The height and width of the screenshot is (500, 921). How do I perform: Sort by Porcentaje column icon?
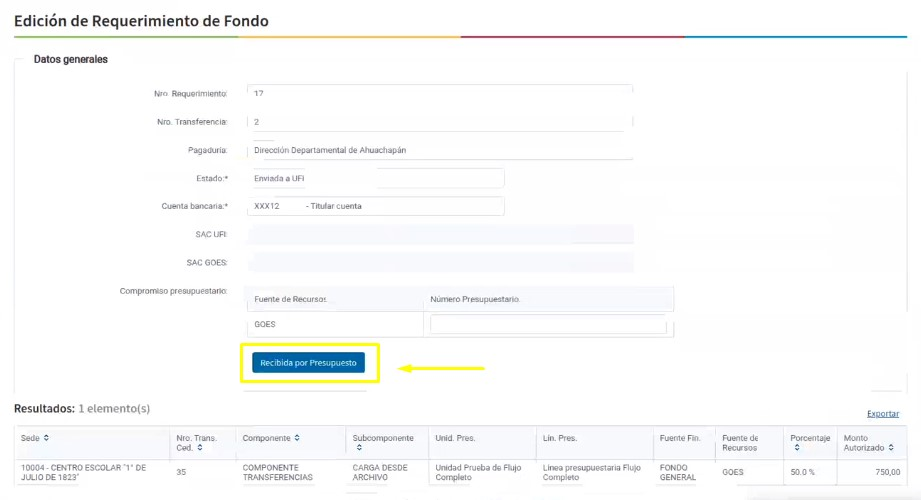pyautogui.click(x=796, y=448)
